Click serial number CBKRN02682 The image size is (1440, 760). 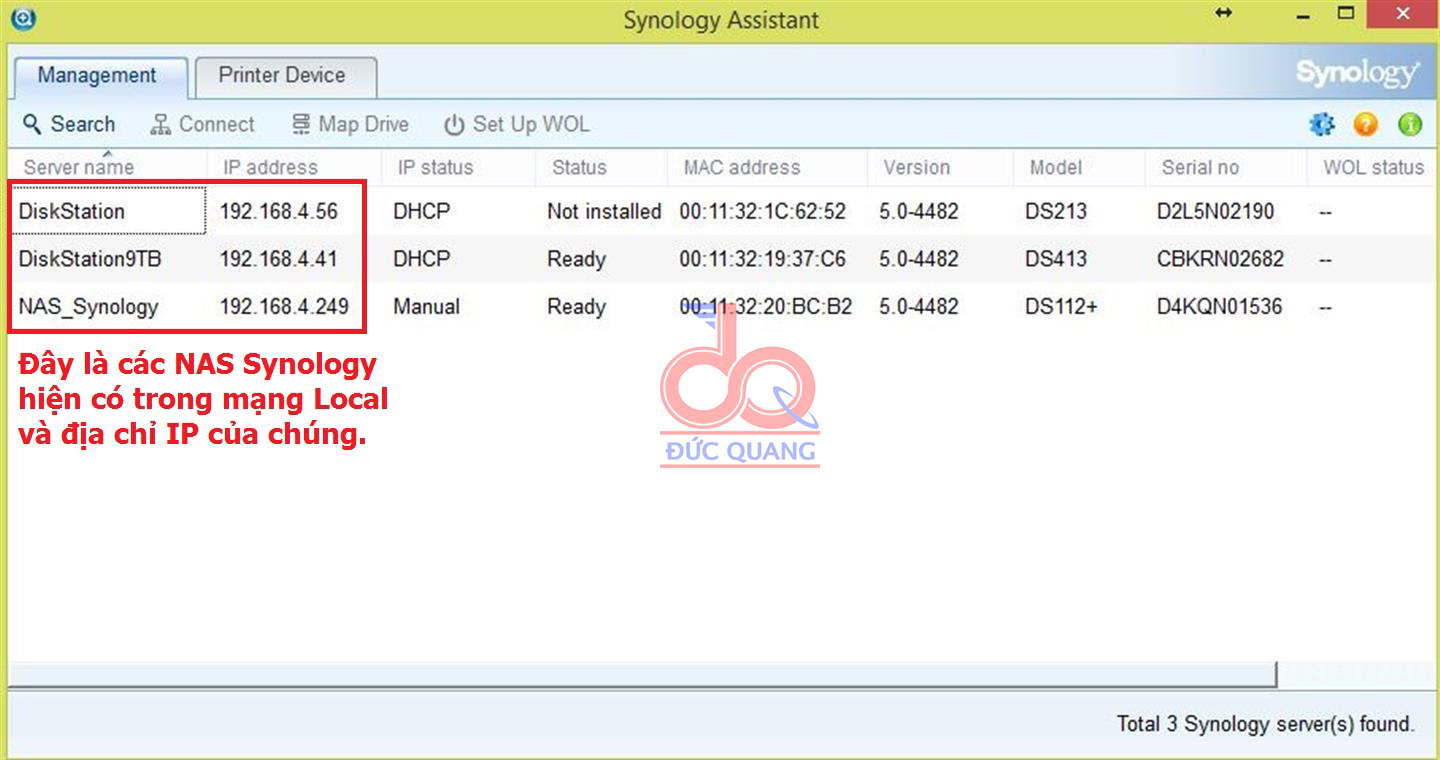pyautogui.click(x=1220, y=259)
